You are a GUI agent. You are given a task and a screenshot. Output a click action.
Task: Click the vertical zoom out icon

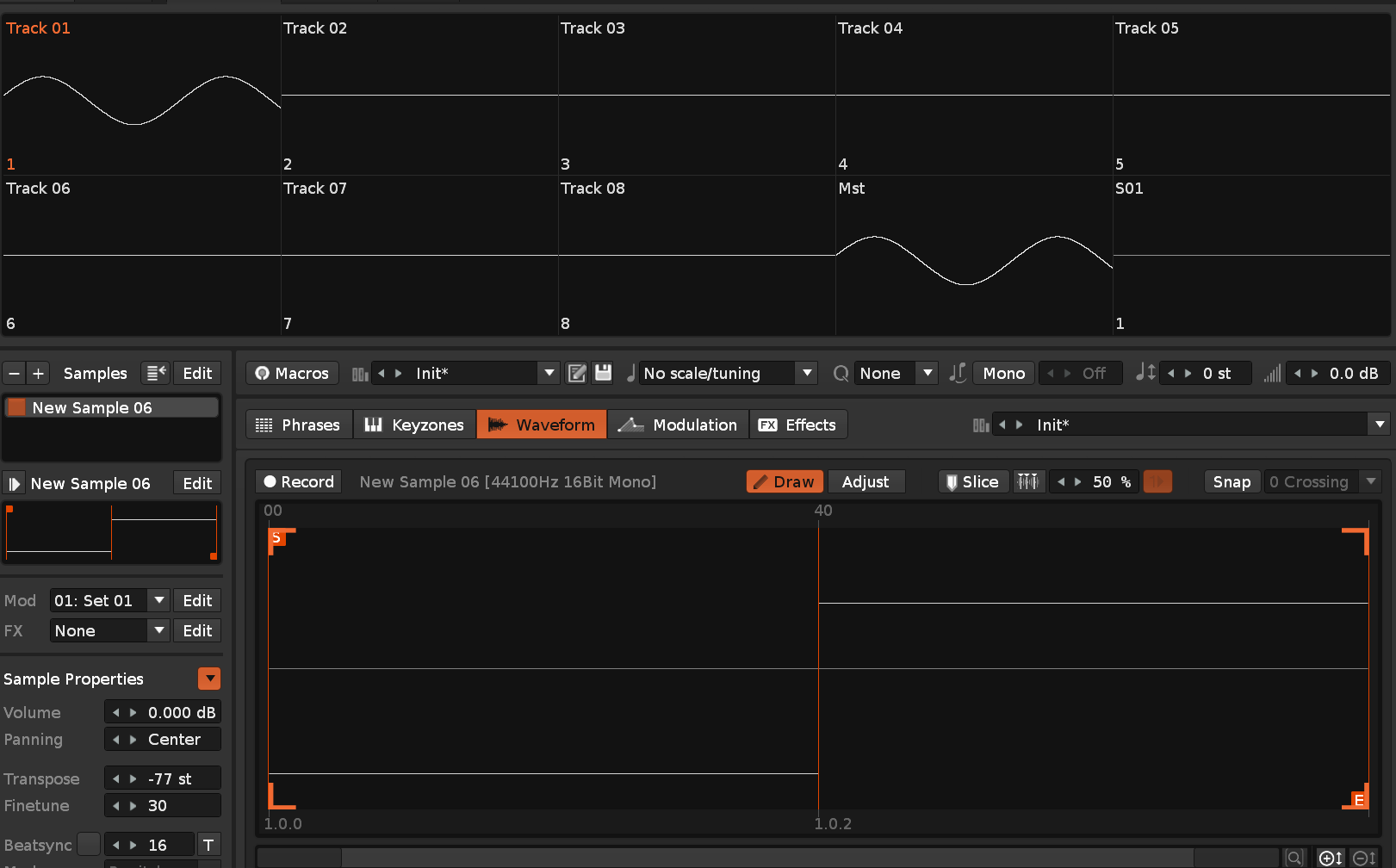[x=1364, y=858]
